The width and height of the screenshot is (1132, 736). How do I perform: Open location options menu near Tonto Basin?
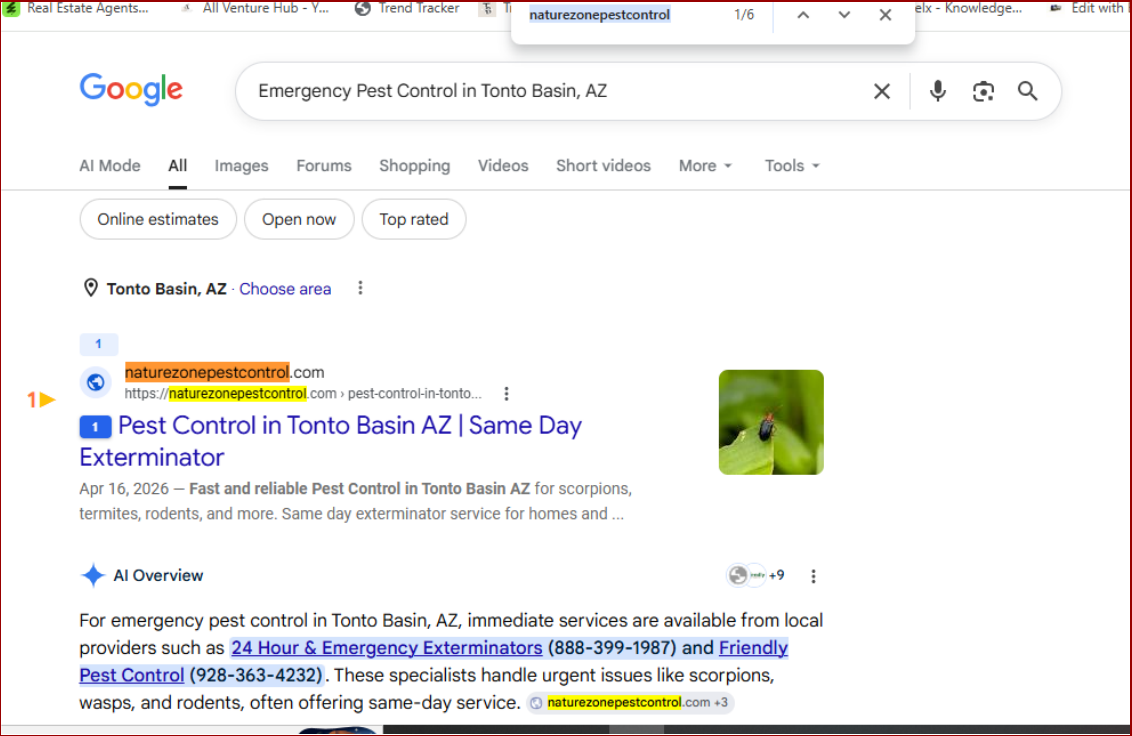pos(360,288)
